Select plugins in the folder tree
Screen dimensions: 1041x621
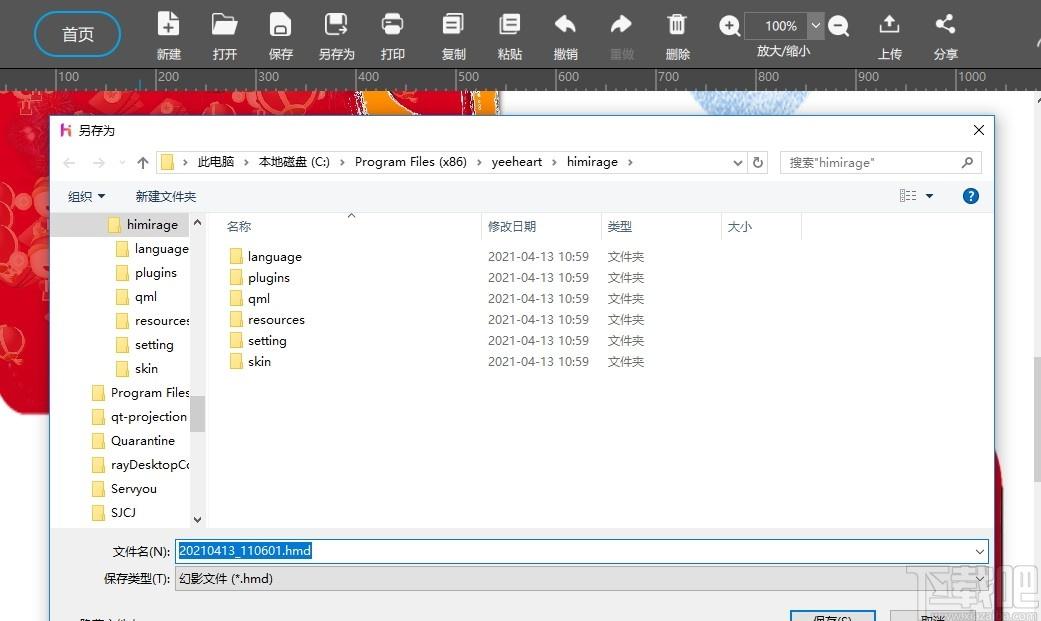146,272
